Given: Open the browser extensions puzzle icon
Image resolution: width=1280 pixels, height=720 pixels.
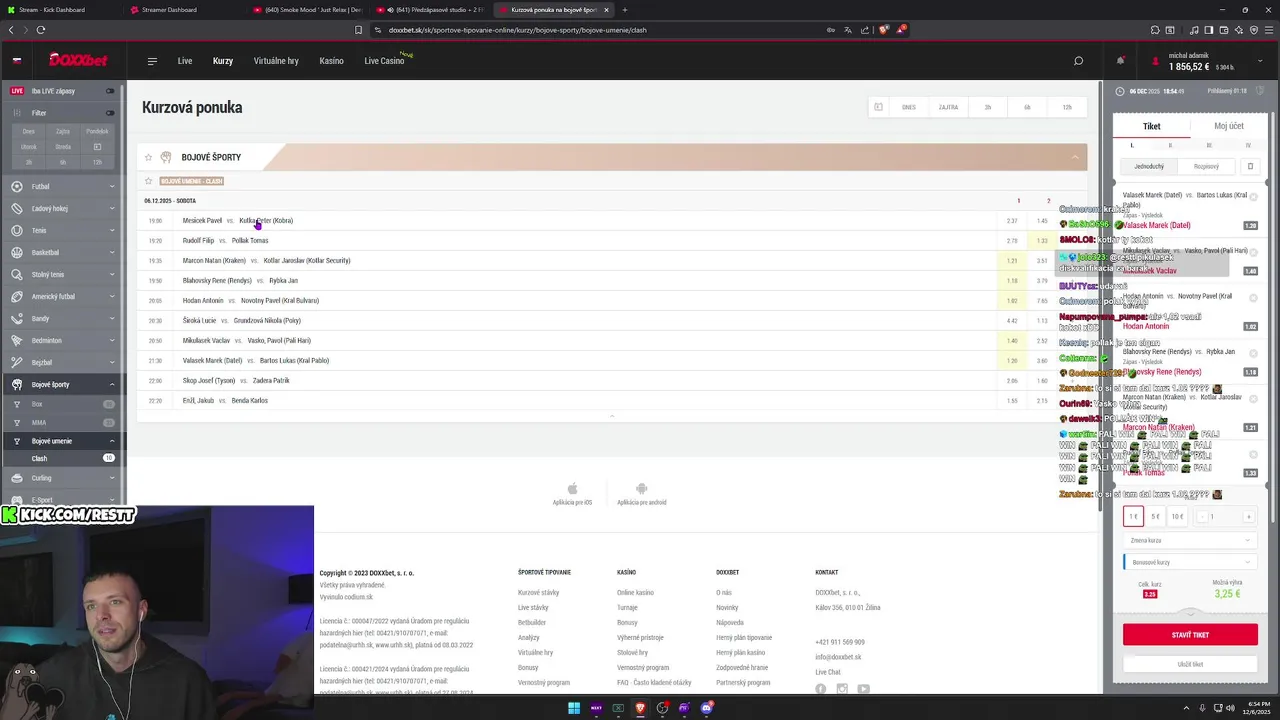Looking at the screenshot, I should click(x=1155, y=30).
